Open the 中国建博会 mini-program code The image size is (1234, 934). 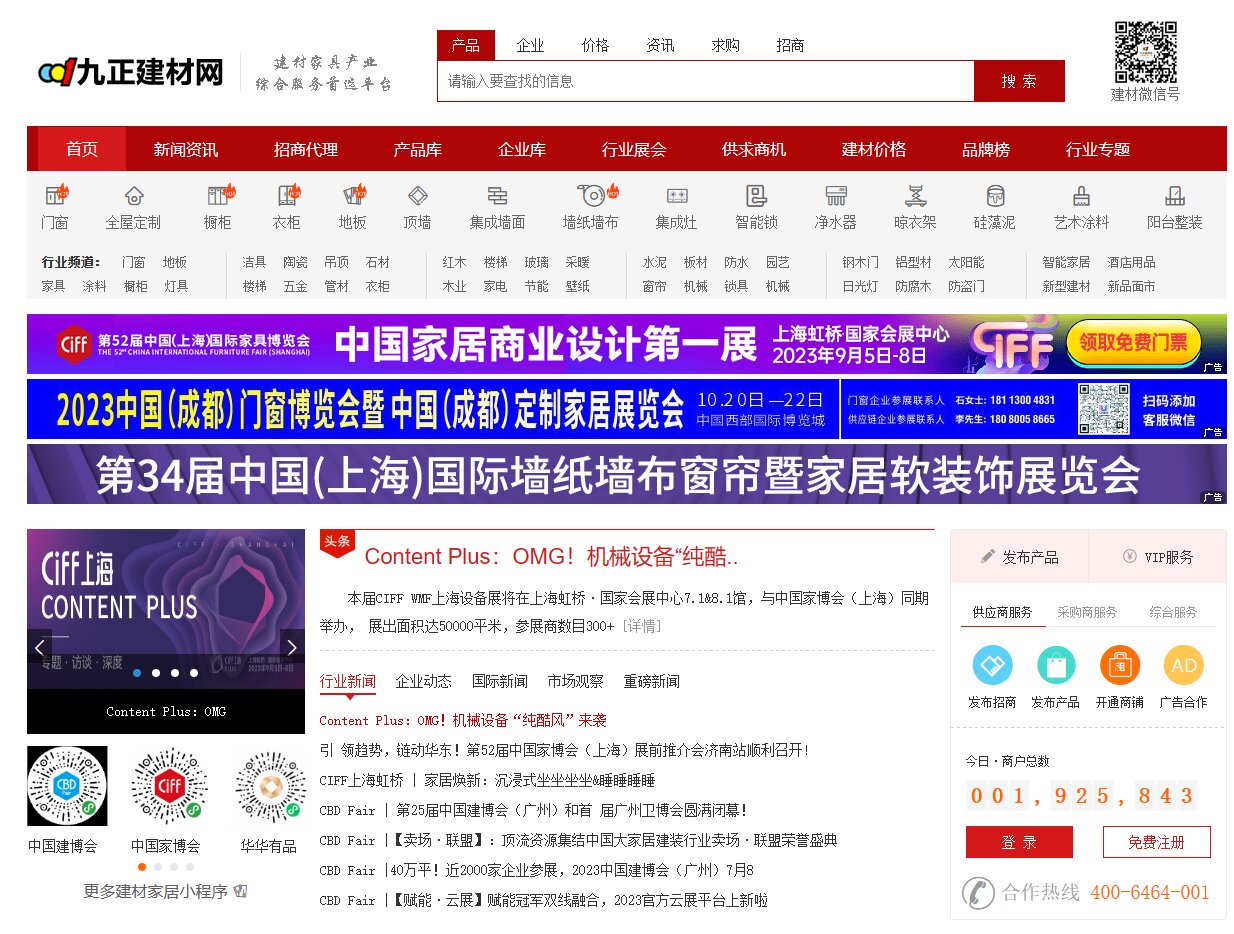(x=67, y=786)
